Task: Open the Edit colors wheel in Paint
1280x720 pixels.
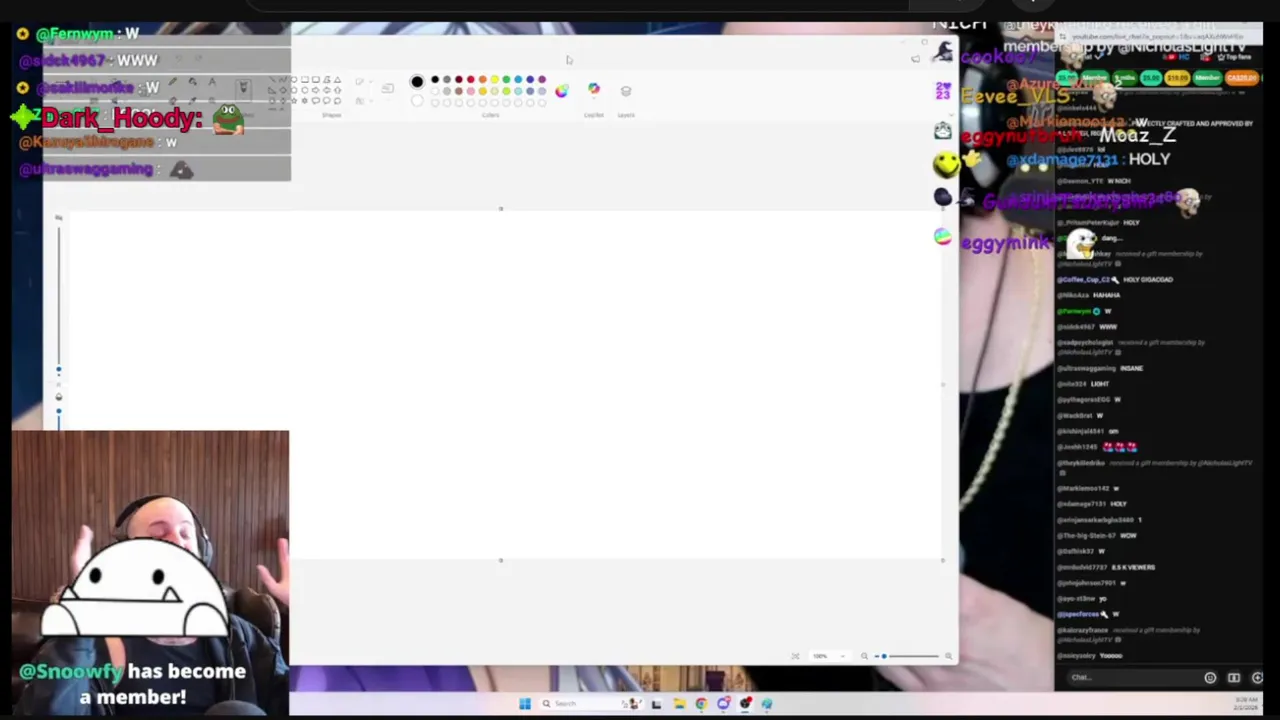Action: [562, 90]
